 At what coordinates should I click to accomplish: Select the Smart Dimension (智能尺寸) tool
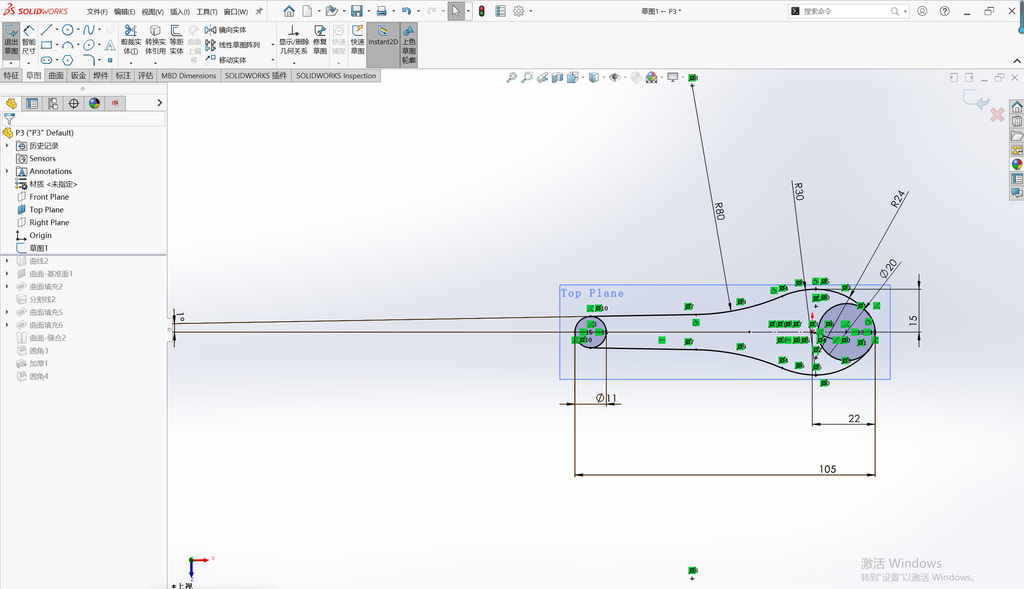[29, 40]
